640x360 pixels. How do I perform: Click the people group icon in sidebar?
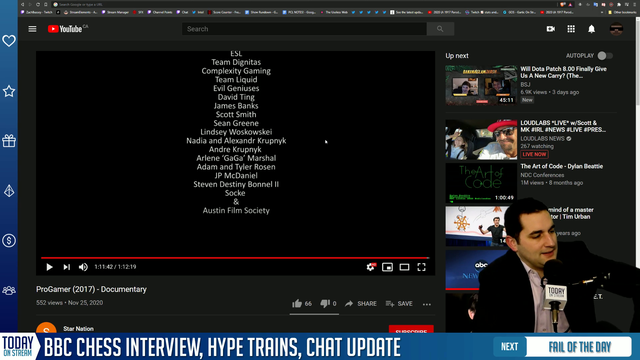(x=9, y=290)
